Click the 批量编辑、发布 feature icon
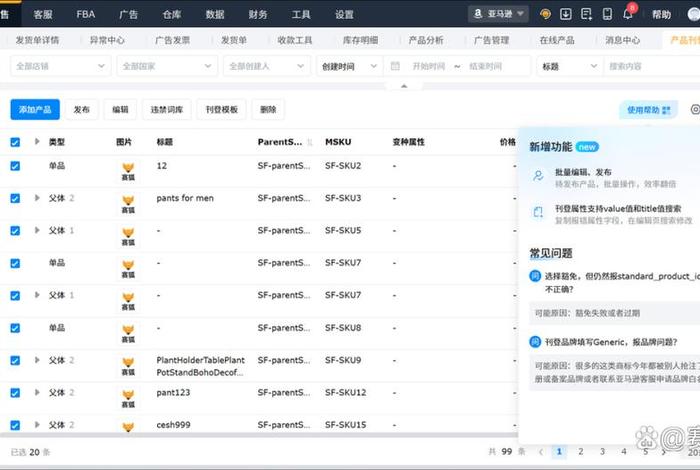 pos(538,175)
